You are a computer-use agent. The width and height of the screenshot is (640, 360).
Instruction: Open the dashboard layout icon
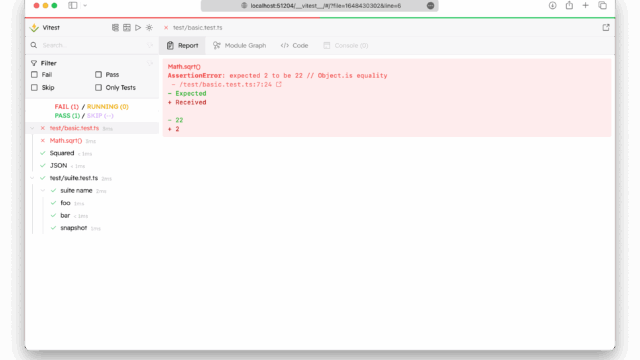(127, 28)
